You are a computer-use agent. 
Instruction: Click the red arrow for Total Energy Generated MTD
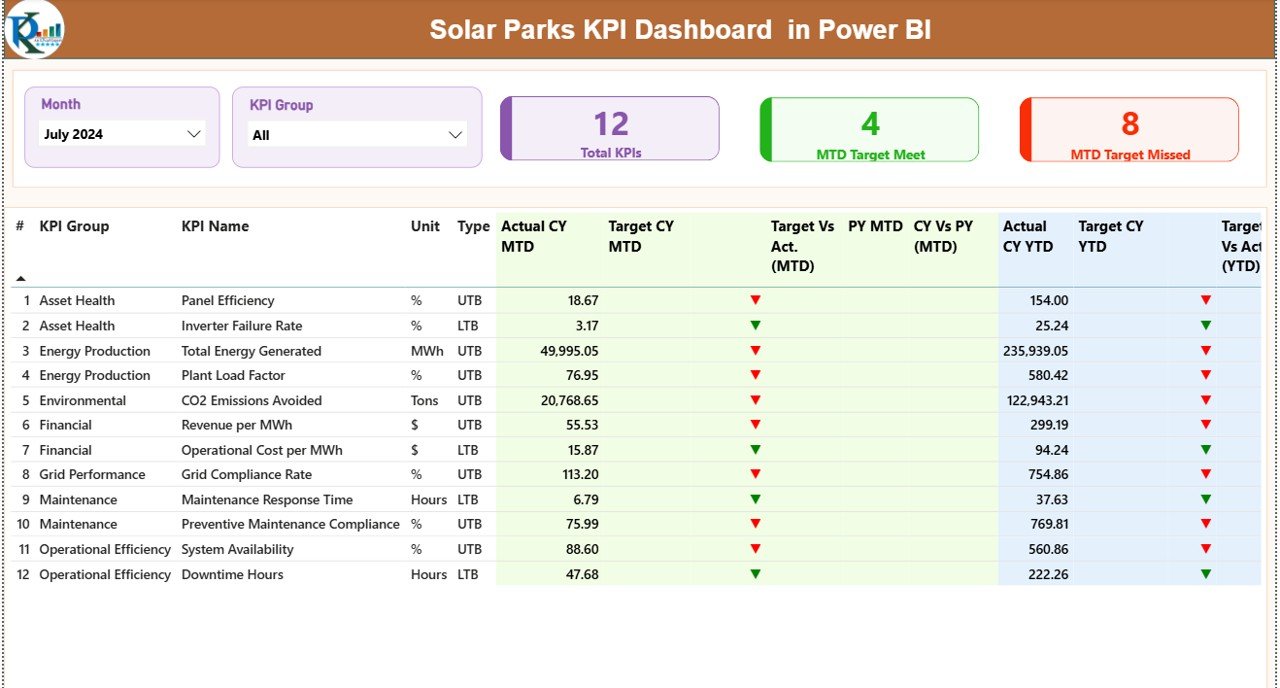(x=756, y=350)
